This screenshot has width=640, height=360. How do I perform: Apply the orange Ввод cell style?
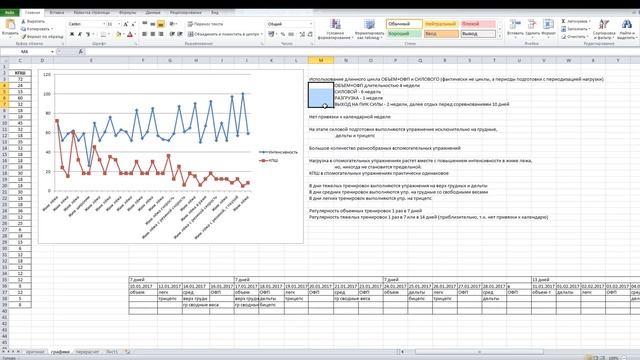[441, 34]
